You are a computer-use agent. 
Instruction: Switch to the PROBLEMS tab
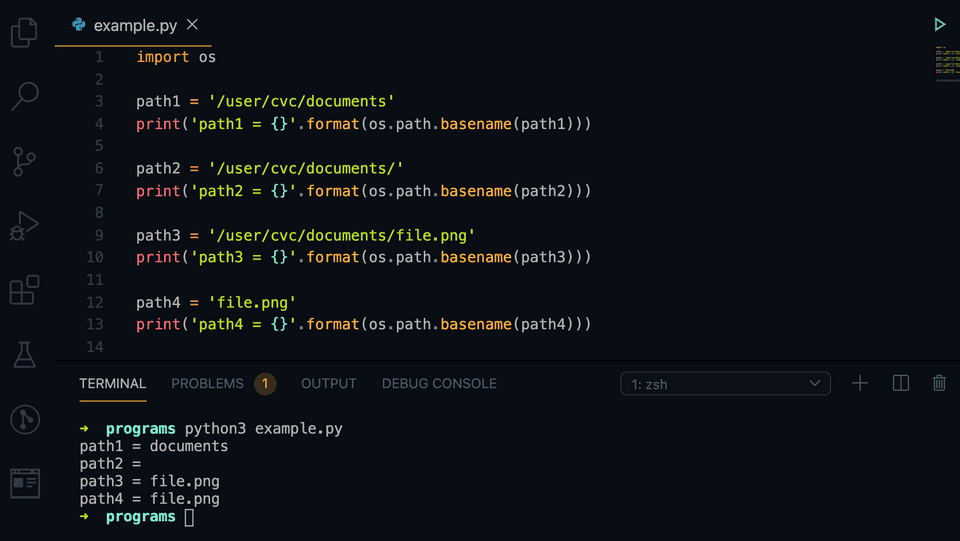coord(208,383)
